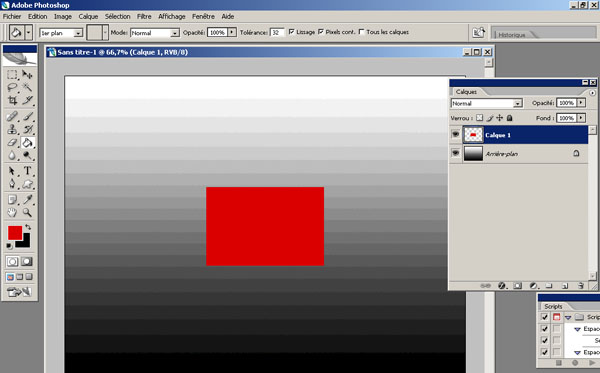Click the red foreground color swatch

[x=15, y=233]
